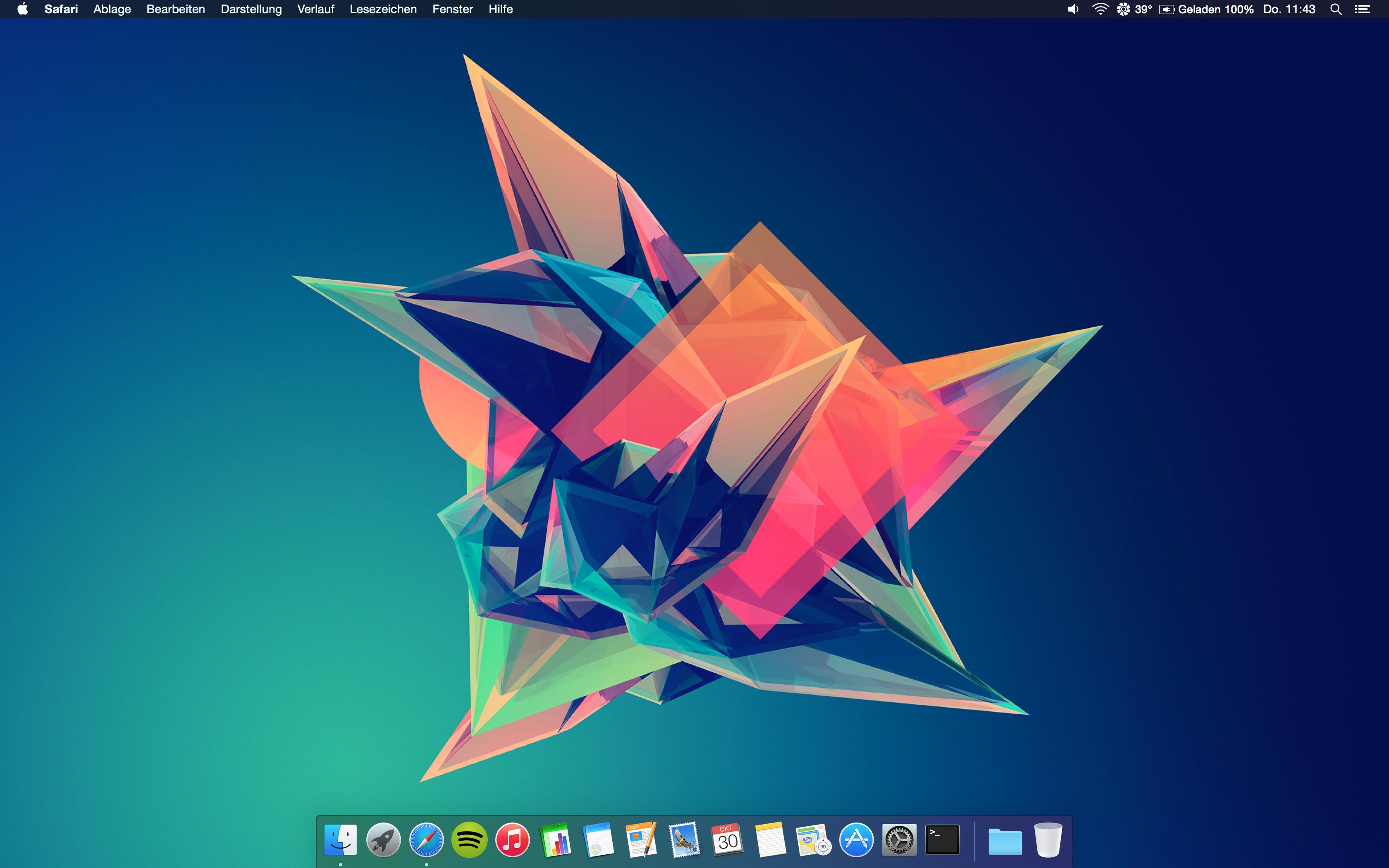The height and width of the screenshot is (868, 1389).
Task: Open the Calendar showing OKT 30
Action: click(x=727, y=840)
